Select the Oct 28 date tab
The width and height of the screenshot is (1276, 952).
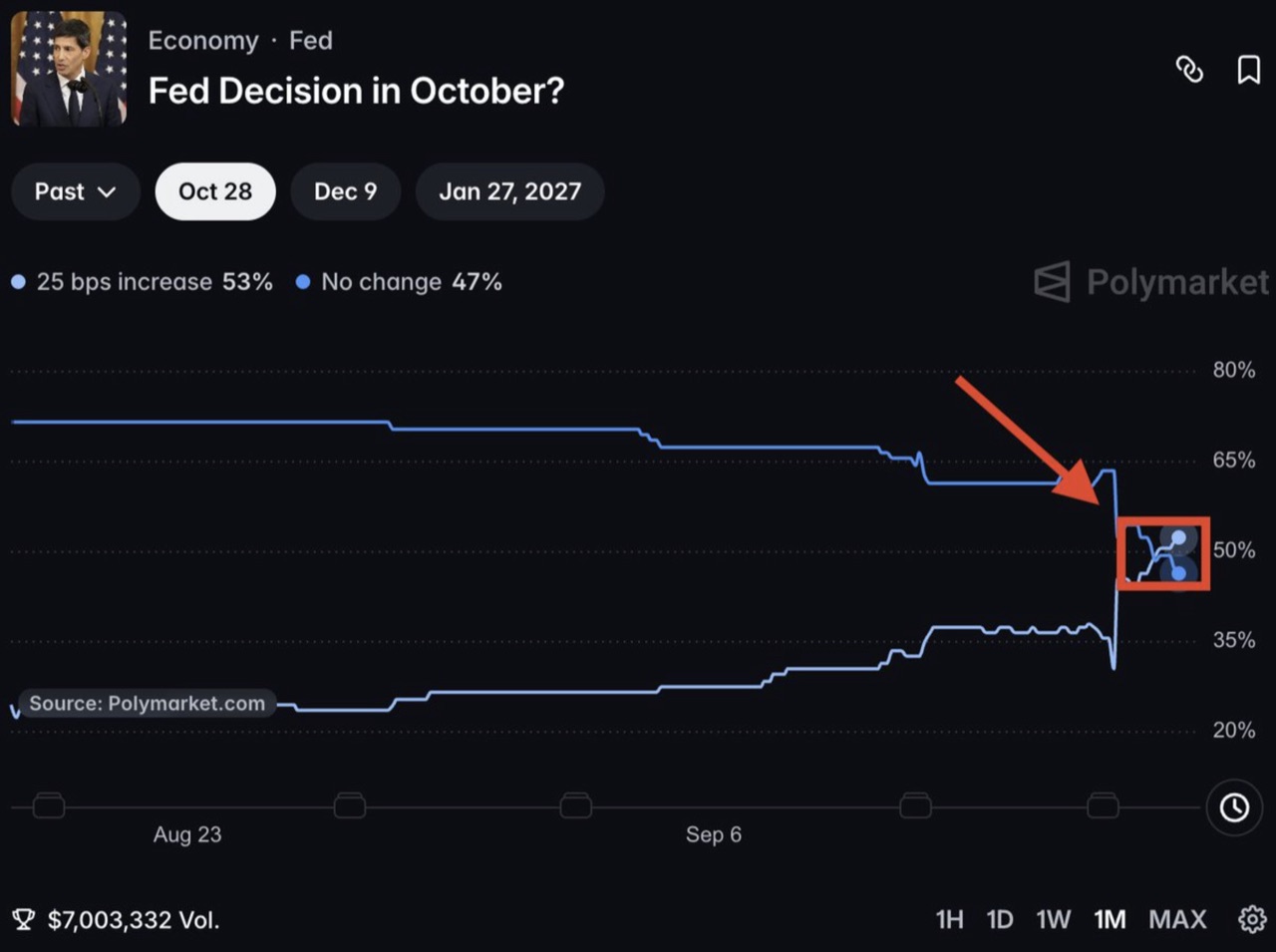[215, 191]
